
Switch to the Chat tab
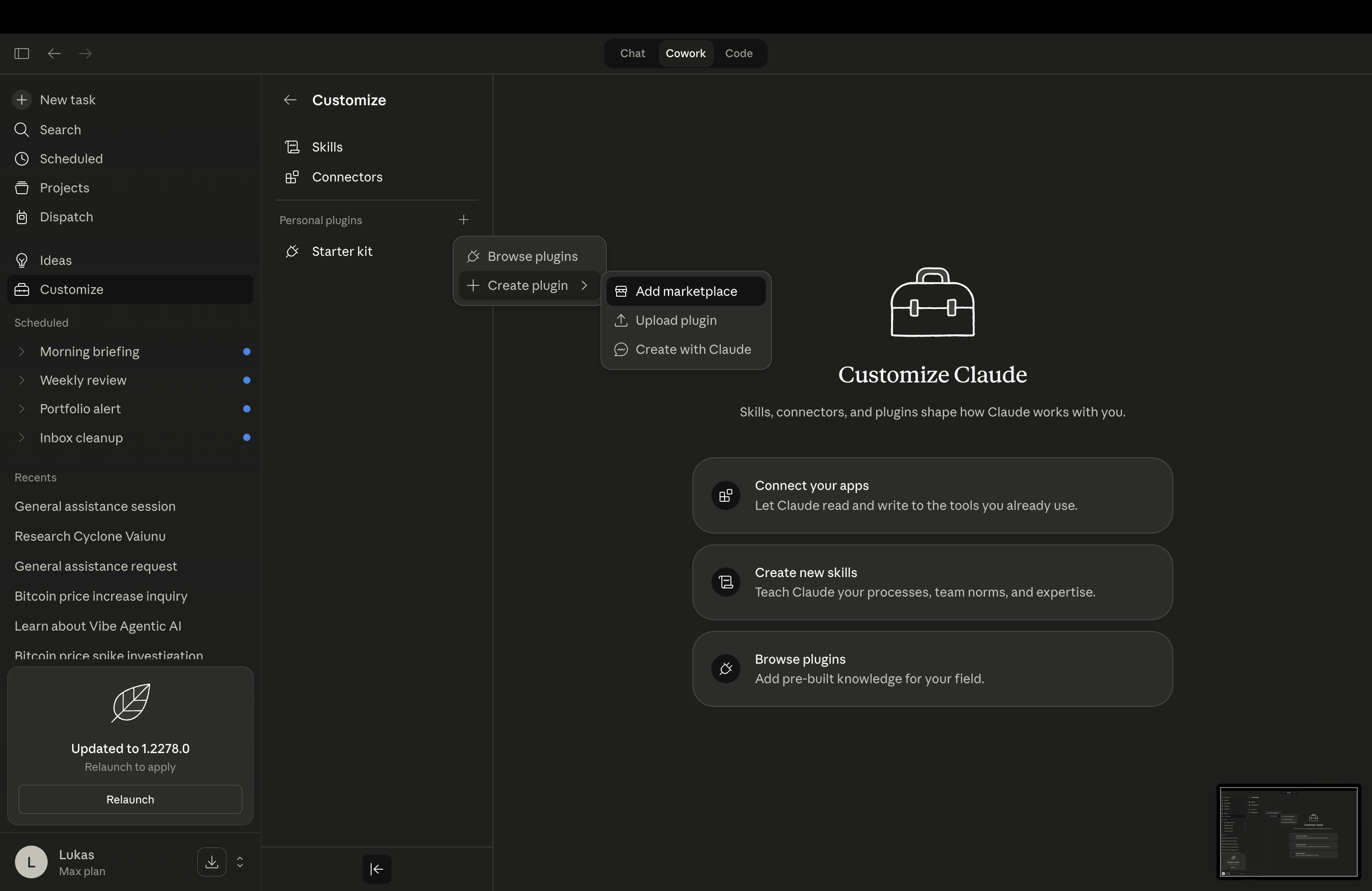click(632, 53)
